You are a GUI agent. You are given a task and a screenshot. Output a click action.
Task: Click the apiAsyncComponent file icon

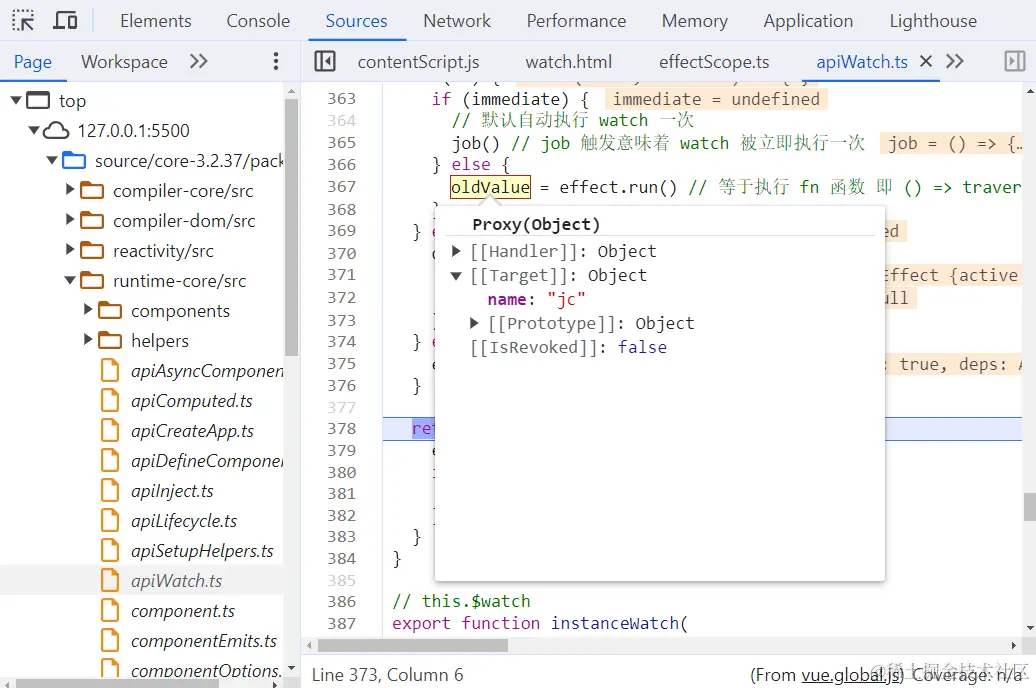coord(110,371)
